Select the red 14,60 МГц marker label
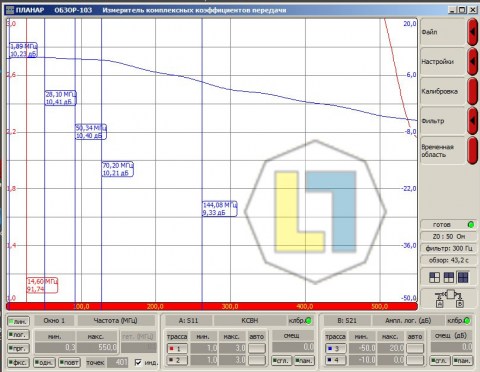This screenshot has width=480, height=372. click(42, 285)
